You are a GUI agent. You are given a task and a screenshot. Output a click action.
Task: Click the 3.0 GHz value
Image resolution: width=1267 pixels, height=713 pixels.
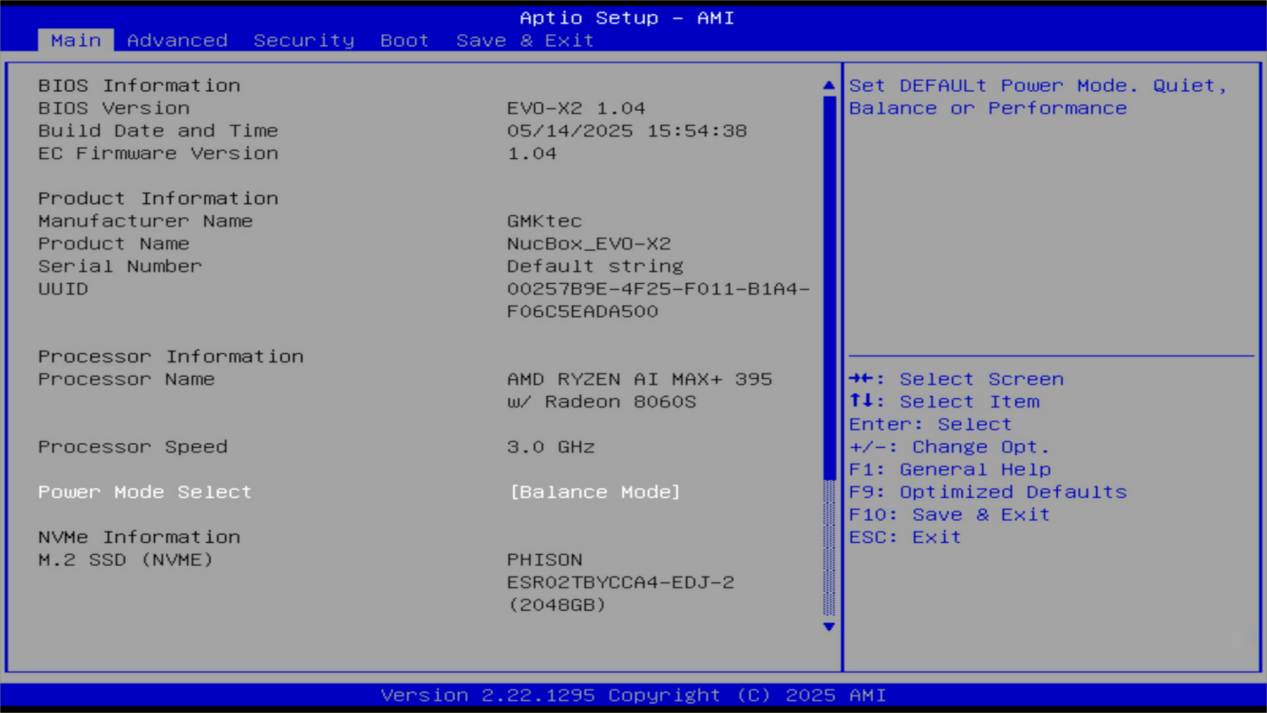pyautogui.click(x=551, y=447)
